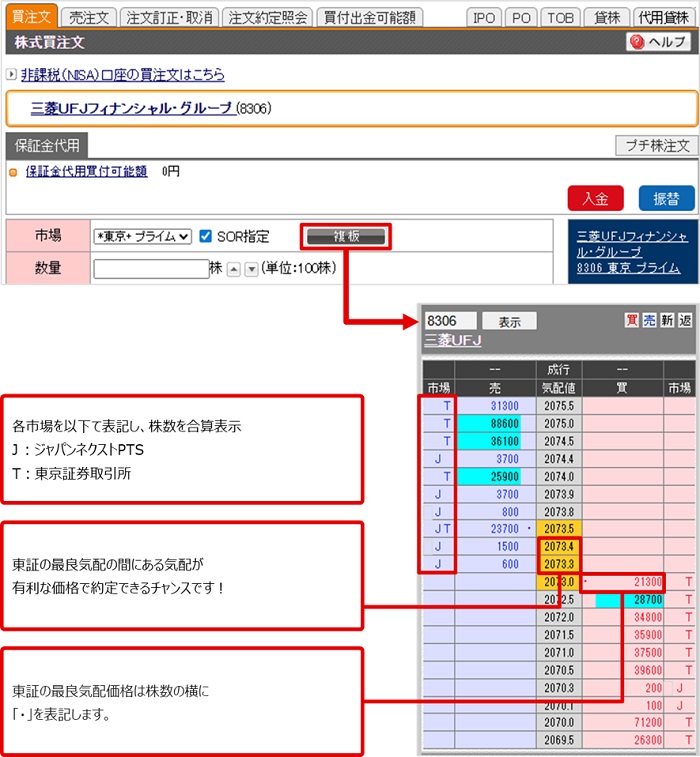Open the TOB tab

point(560,18)
